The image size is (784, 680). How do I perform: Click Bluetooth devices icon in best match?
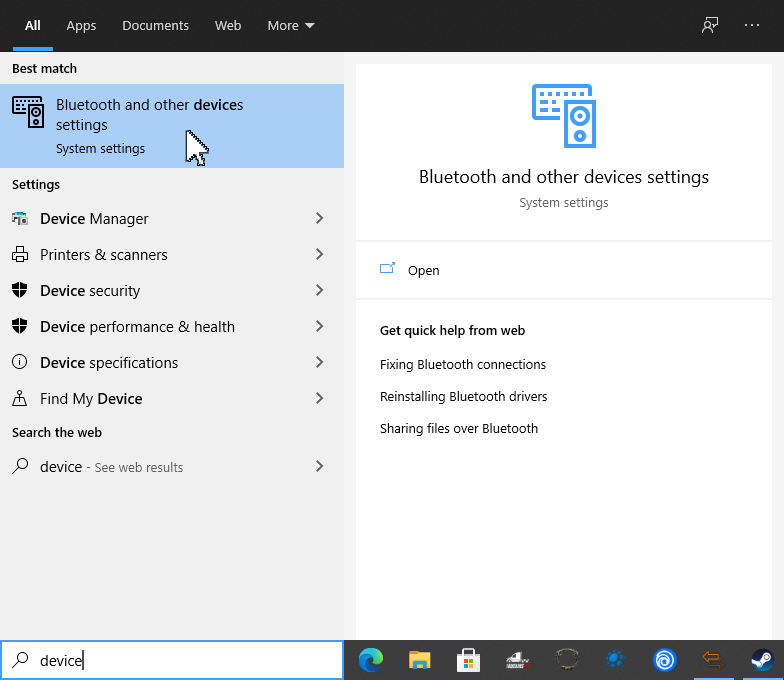coord(28,112)
